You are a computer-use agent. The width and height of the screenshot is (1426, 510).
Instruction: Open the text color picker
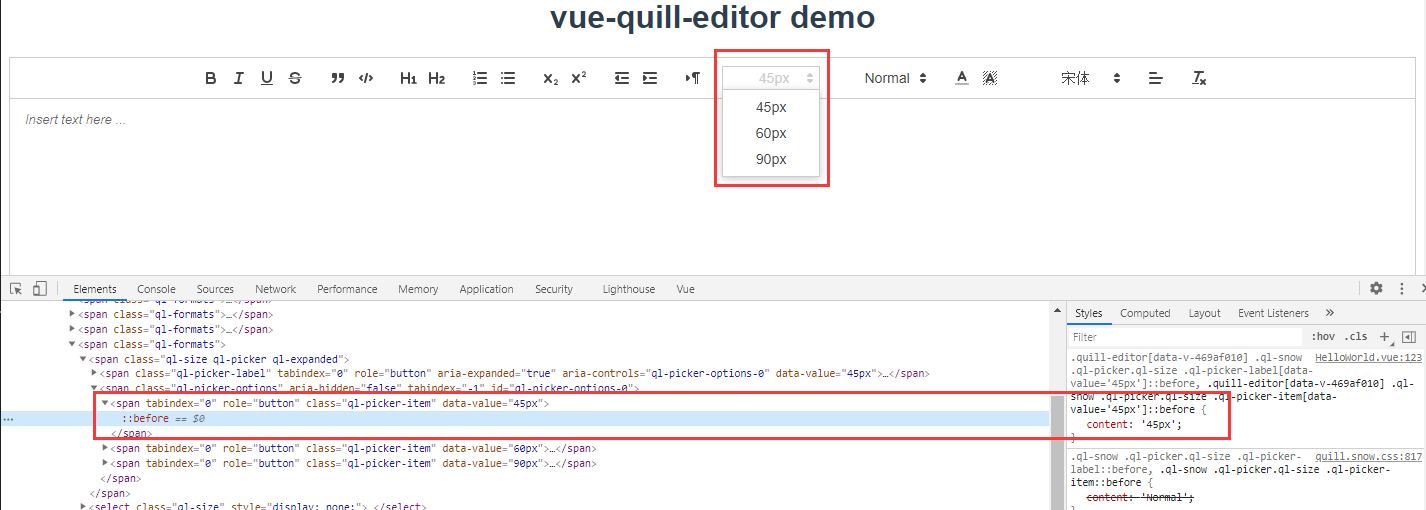click(962, 78)
